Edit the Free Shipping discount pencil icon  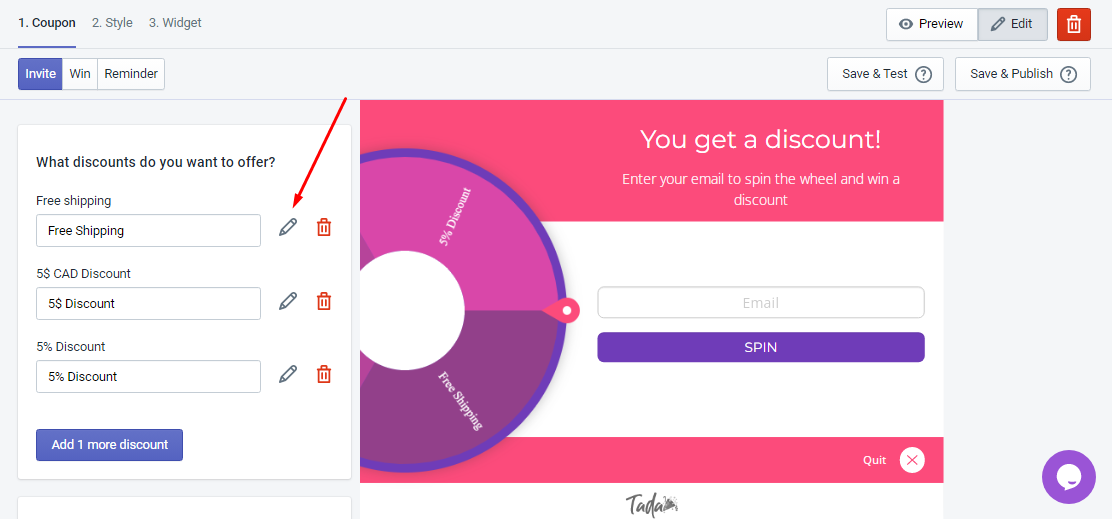[x=288, y=228]
